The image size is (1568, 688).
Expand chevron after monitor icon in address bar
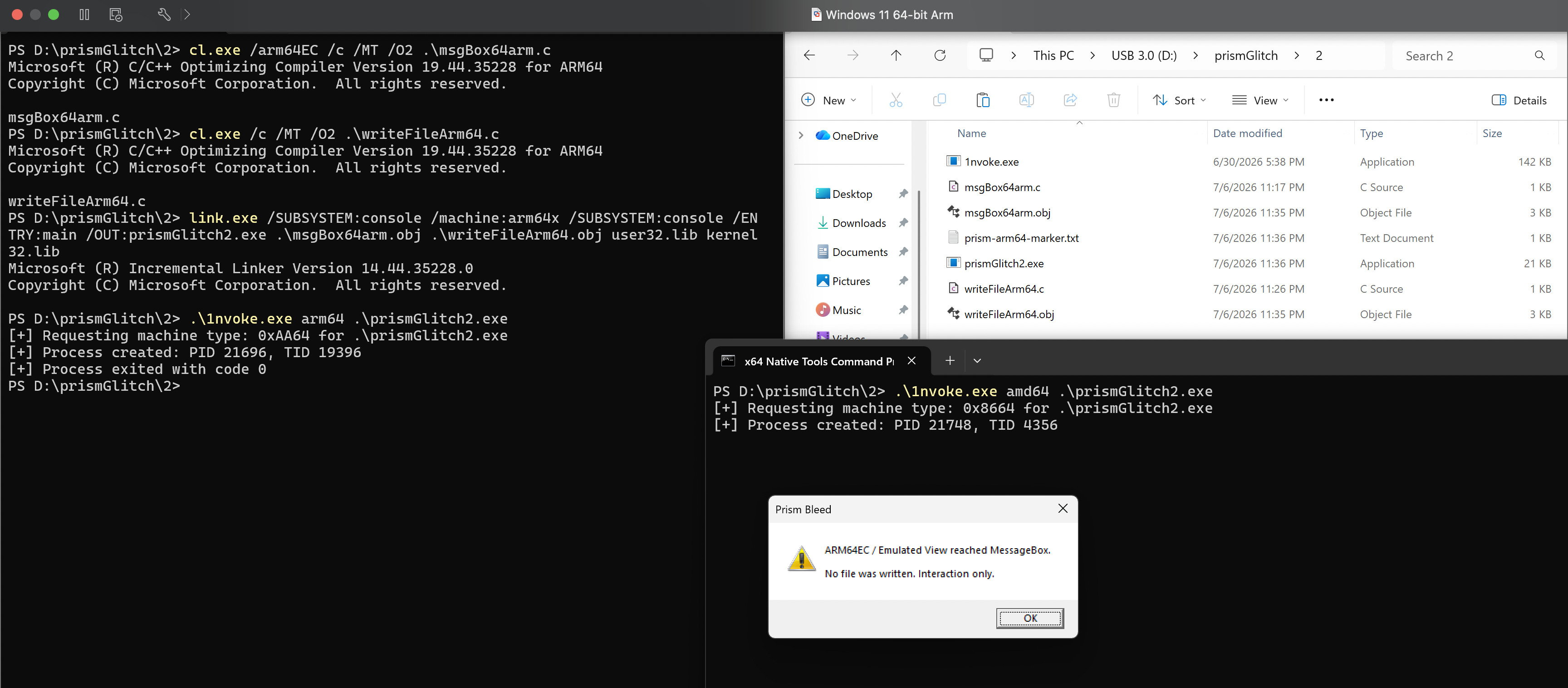[x=1014, y=55]
